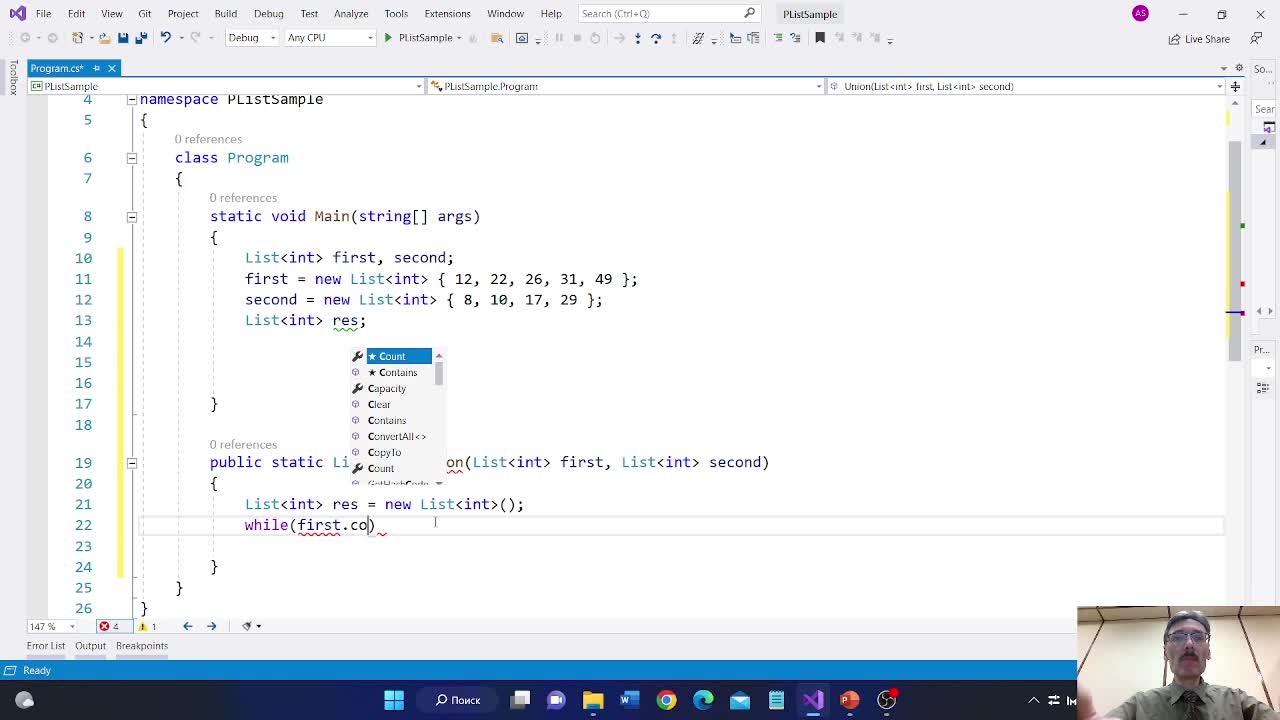Go to previous issue arrow
1280x720 pixels.
[x=187, y=626]
